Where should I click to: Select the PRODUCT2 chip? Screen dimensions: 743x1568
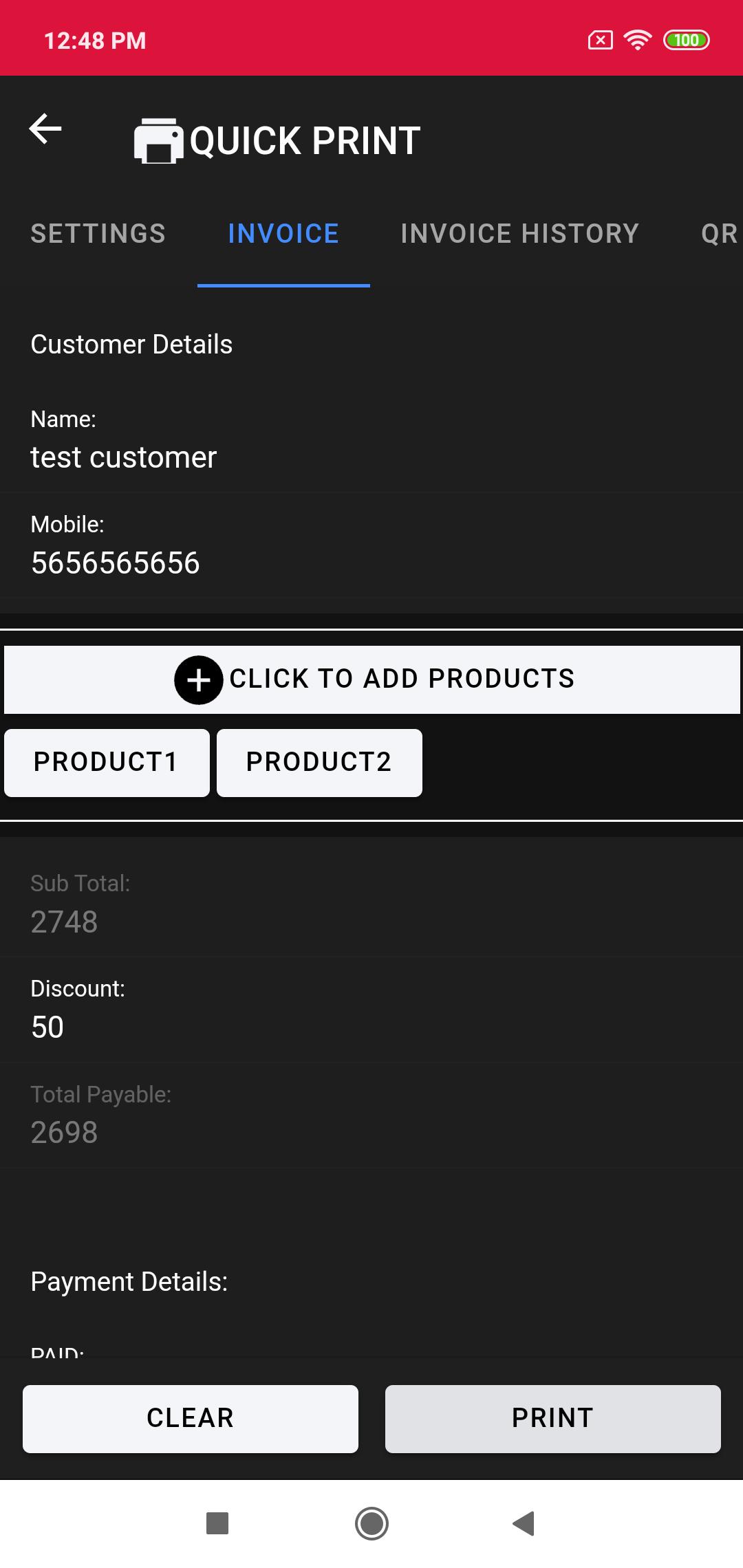coord(319,763)
